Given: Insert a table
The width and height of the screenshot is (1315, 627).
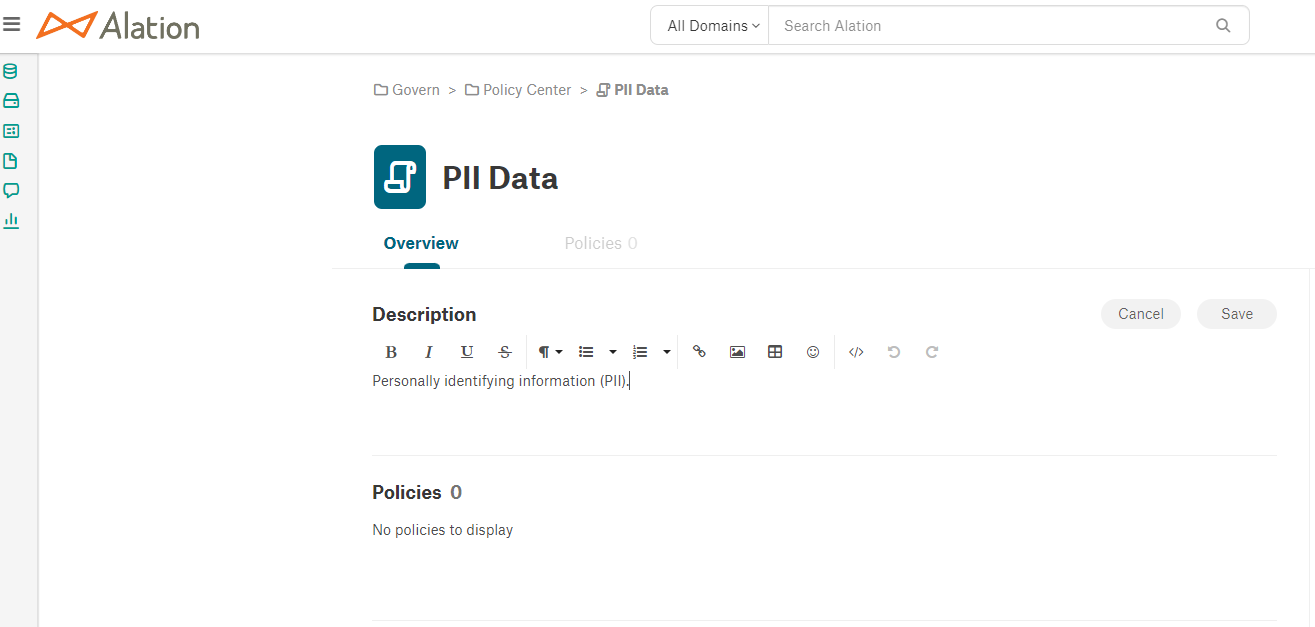Looking at the screenshot, I should click(775, 352).
